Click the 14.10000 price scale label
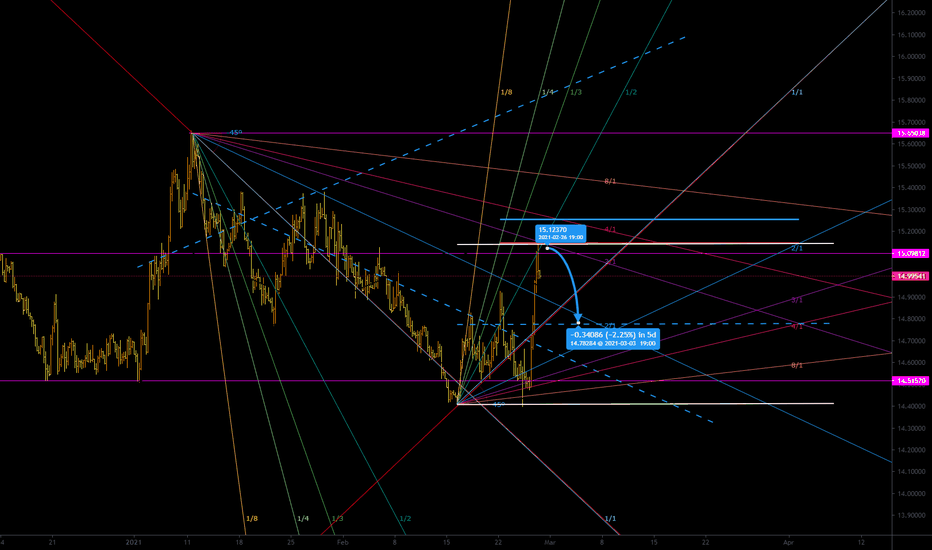 tap(912, 472)
